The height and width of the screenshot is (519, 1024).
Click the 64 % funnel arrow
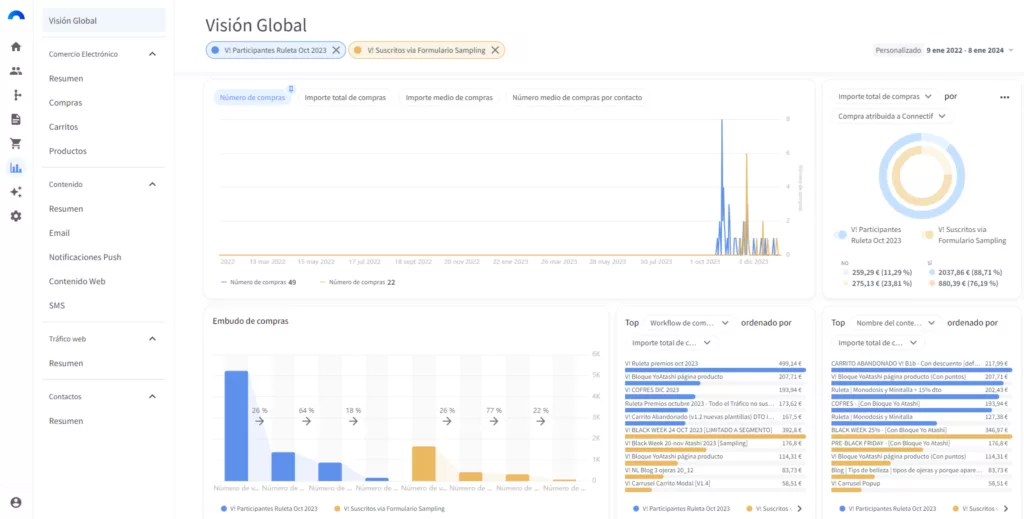tap(306, 421)
